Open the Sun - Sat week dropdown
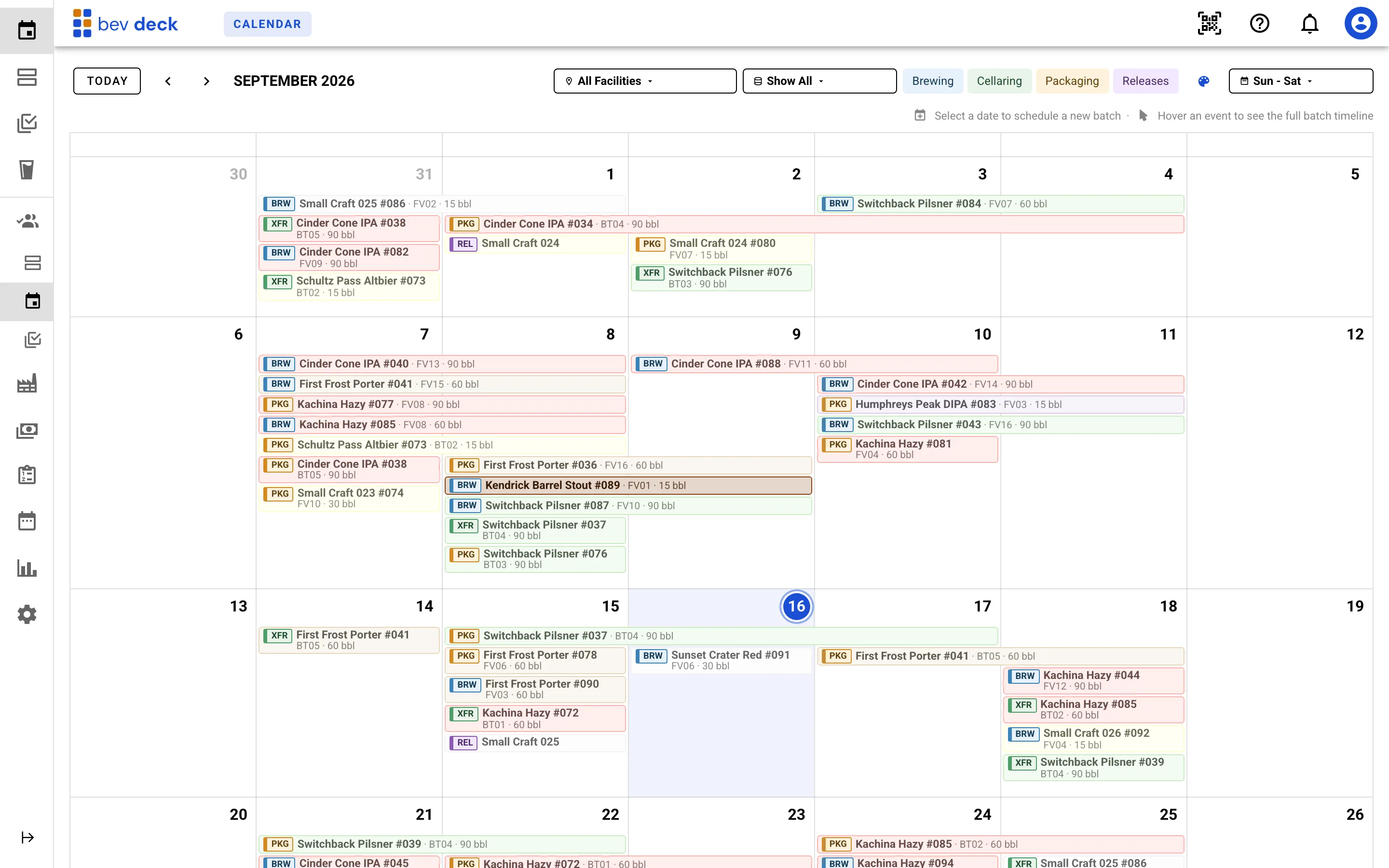1389x868 pixels. coord(1300,81)
